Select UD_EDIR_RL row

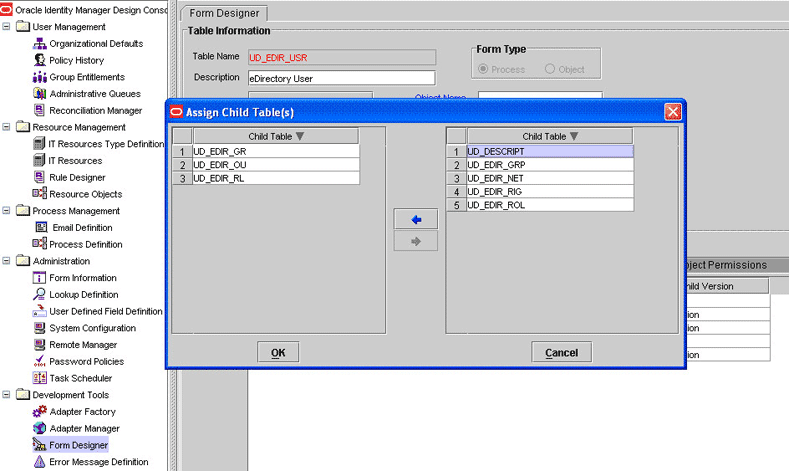(x=276, y=179)
